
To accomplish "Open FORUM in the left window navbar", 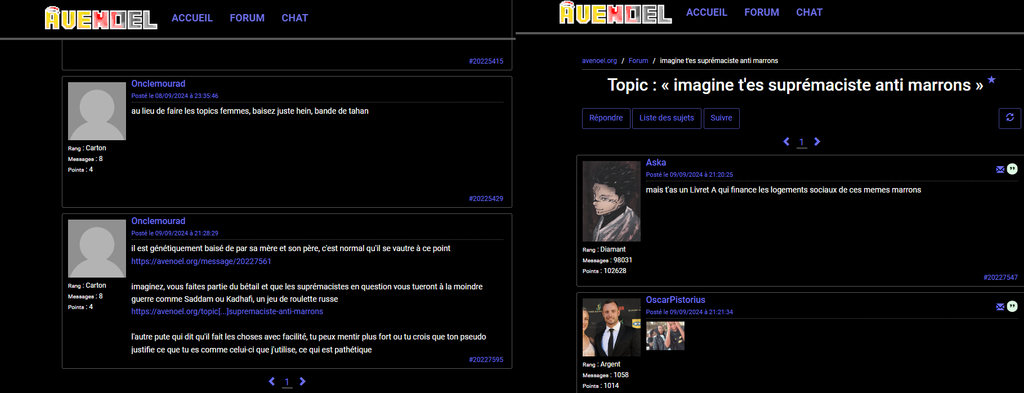I will point(247,18).
